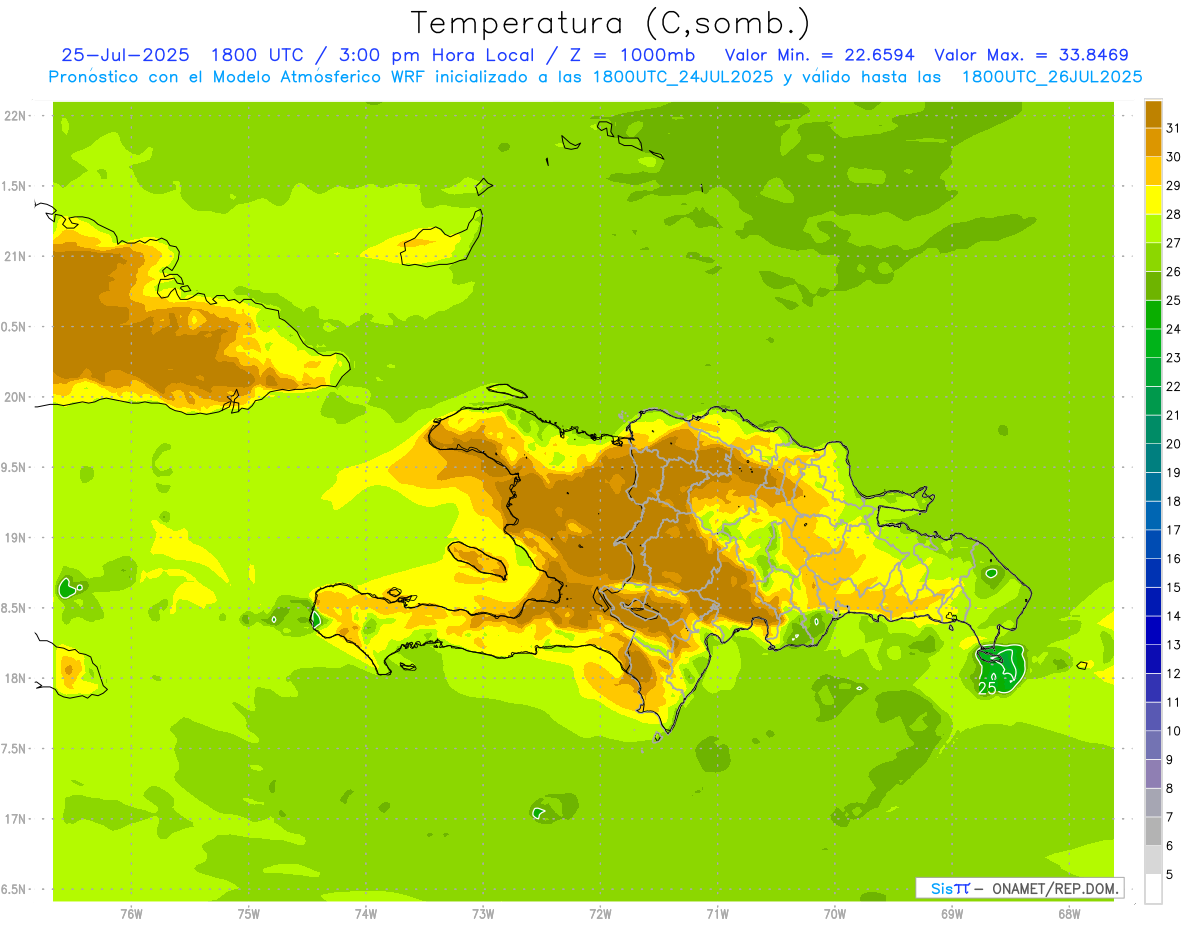Click the "72W" longitude label
1200x927 pixels.
[x=600, y=913]
